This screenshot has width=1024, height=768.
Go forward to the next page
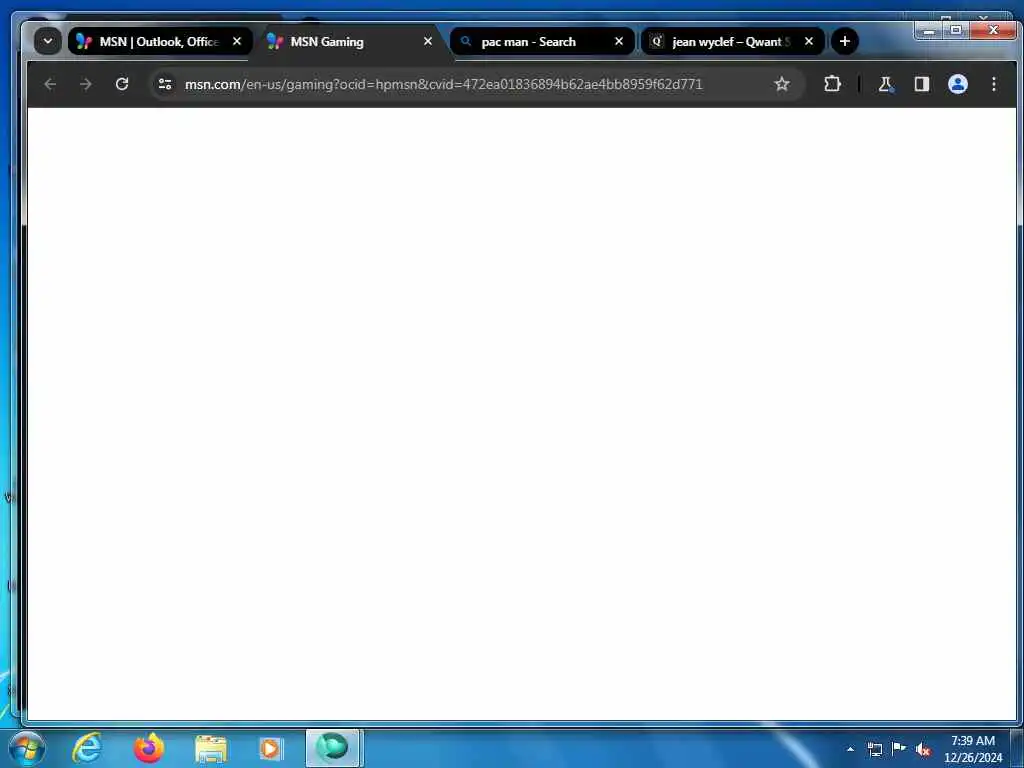(x=86, y=84)
